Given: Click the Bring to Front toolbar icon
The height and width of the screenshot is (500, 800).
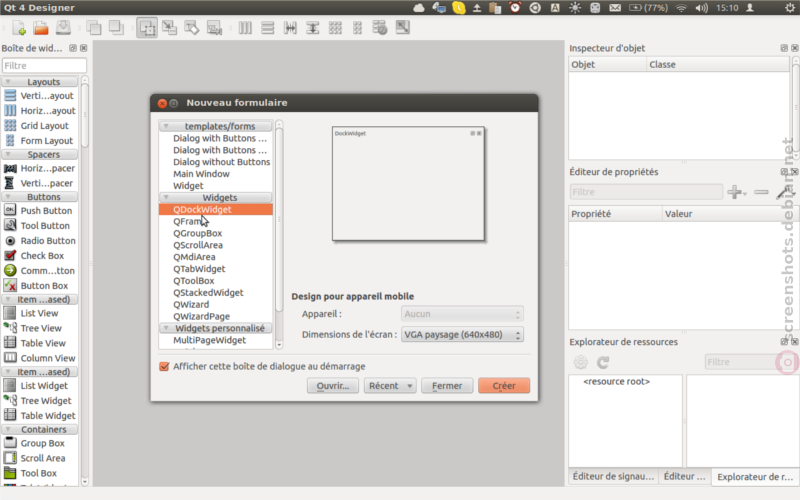Looking at the screenshot, I should 116,28.
